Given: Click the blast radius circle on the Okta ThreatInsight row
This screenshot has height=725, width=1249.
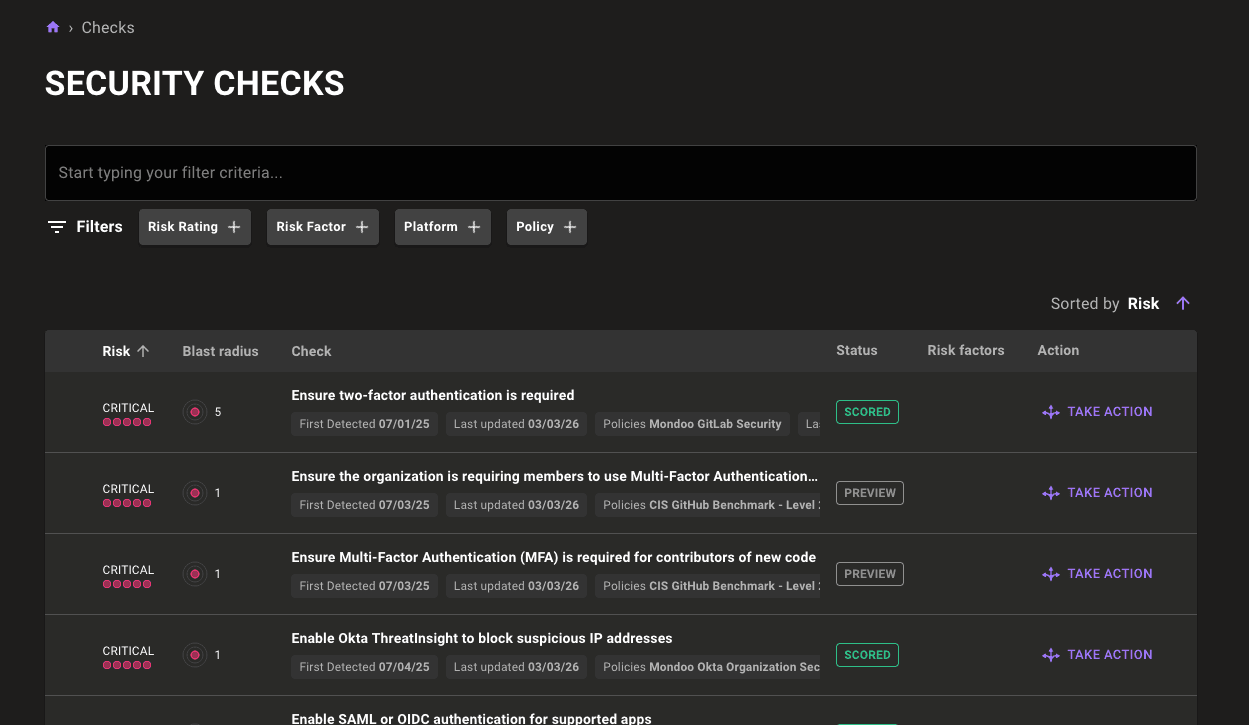Looking at the screenshot, I should click(195, 655).
